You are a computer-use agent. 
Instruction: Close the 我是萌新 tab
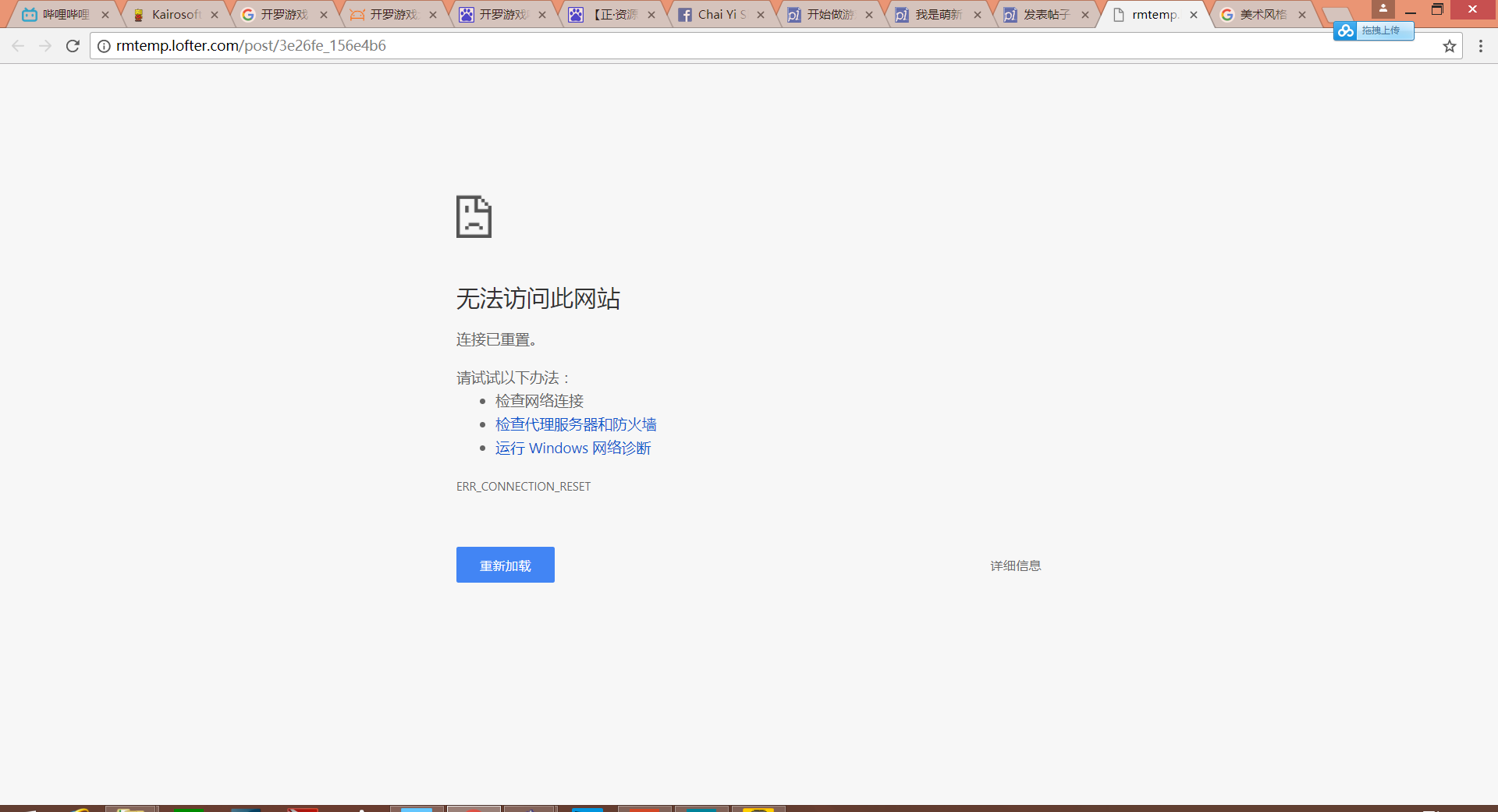tap(978, 15)
